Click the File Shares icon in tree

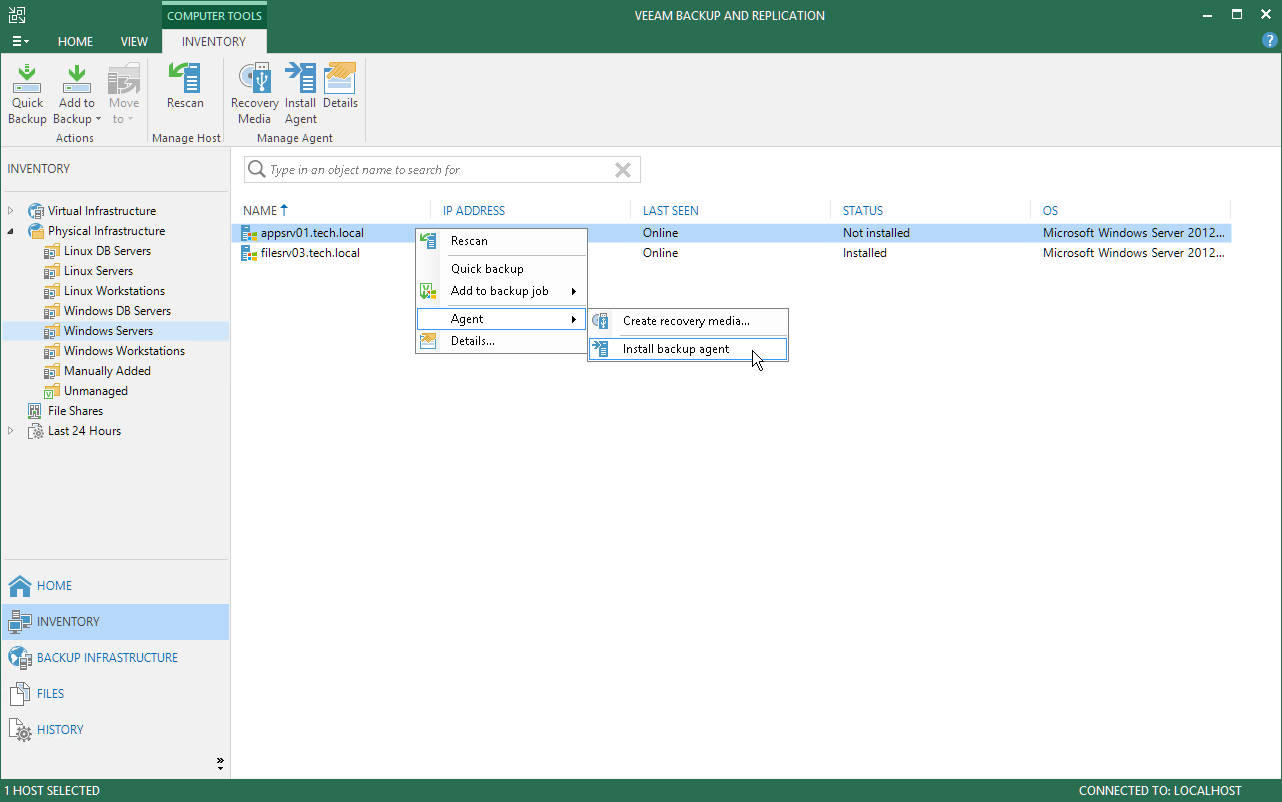point(36,411)
